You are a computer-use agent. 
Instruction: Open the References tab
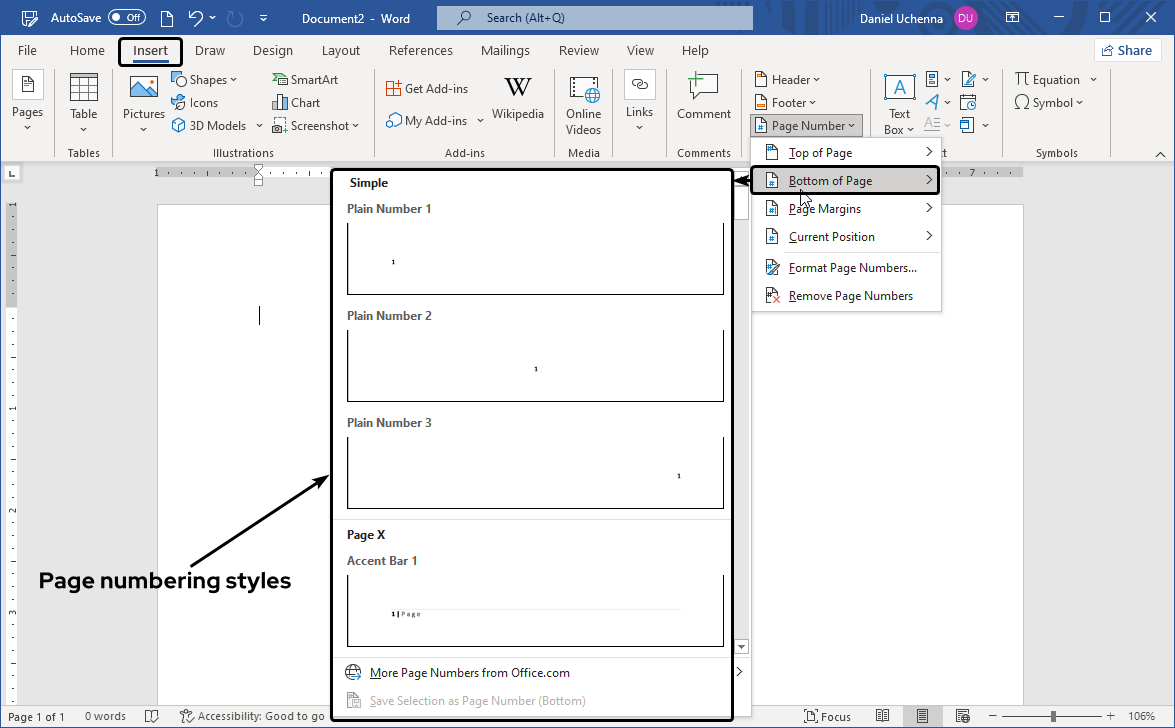[420, 51]
